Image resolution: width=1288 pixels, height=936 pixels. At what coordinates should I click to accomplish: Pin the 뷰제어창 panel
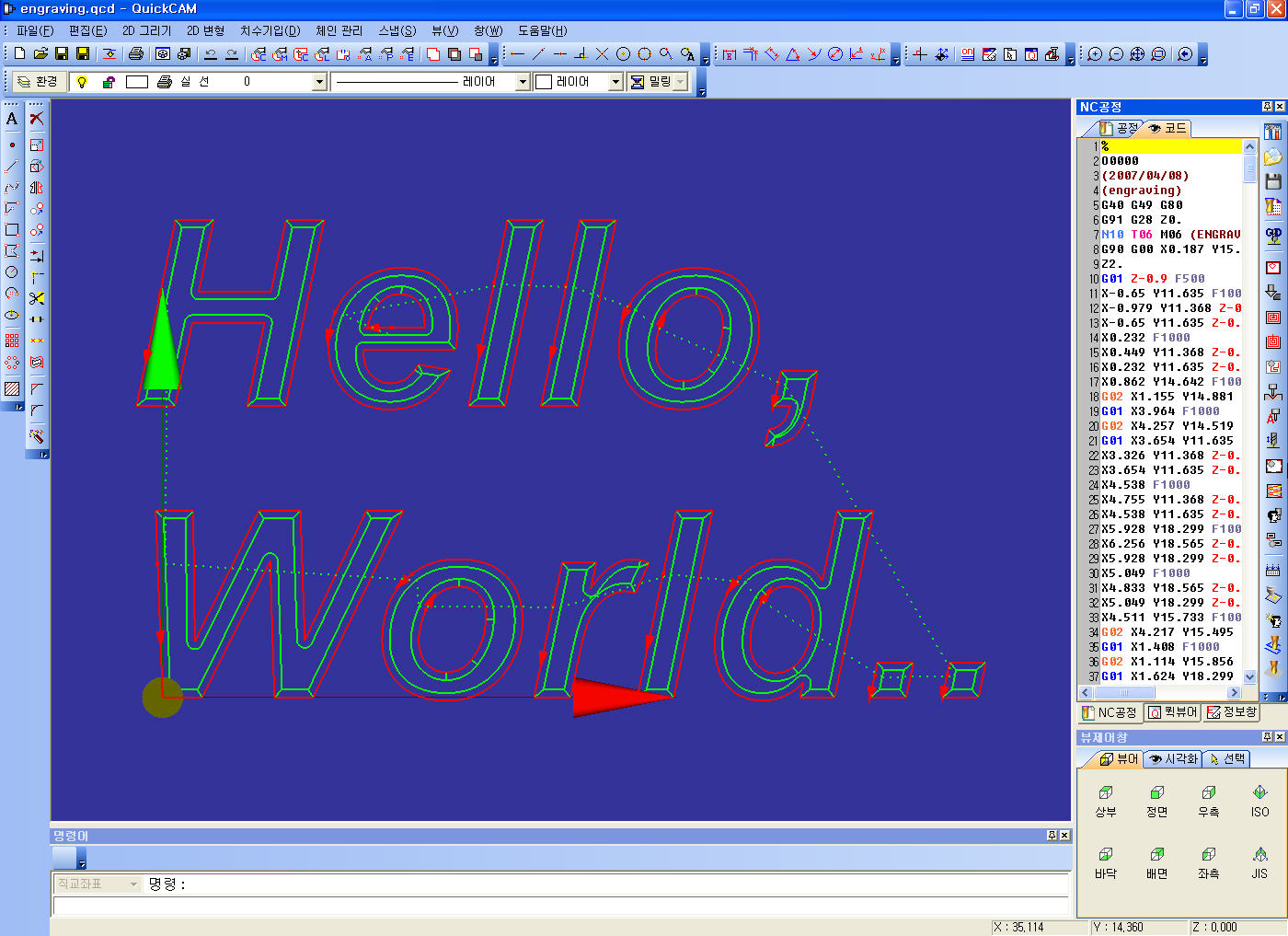[1267, 737]
